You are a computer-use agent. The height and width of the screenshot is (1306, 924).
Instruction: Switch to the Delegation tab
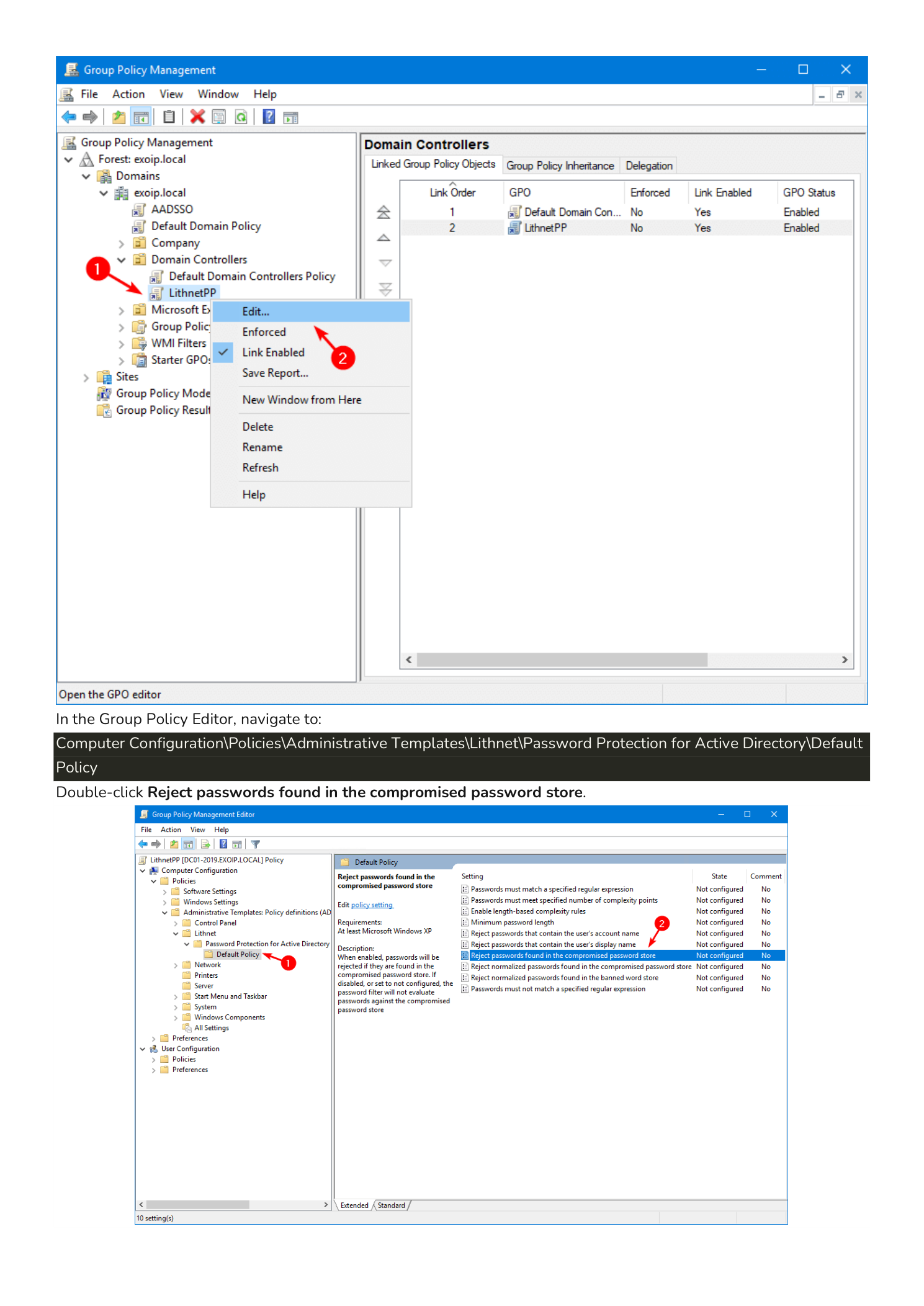point(648,166)
